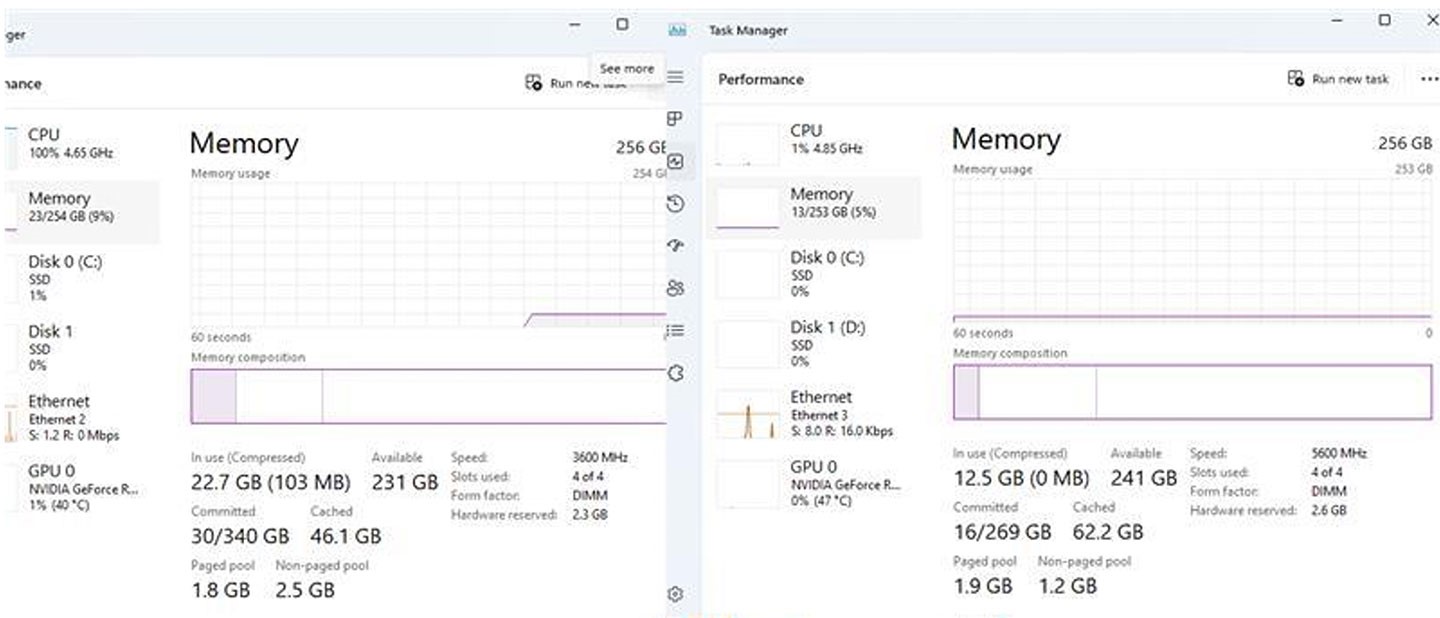Open the Users page icon
Image resolution: width=1440 pixels, height=618 pixels.
coord(676,289)
